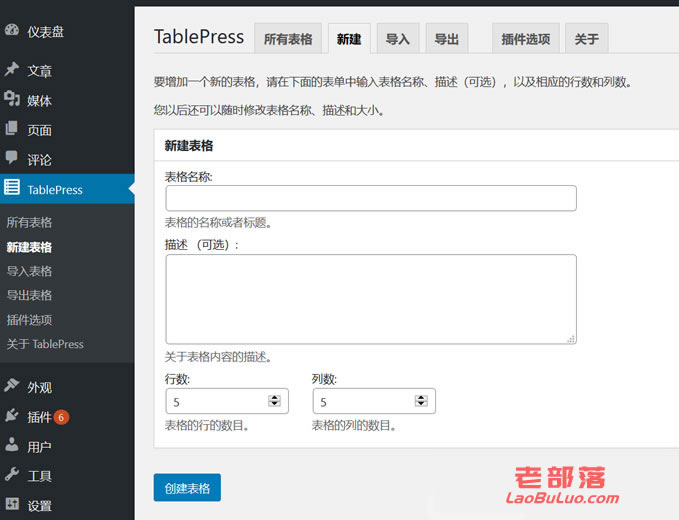Click the 行数 label
The height and width of the screenshot is (520, 679).
coord(177,379)
